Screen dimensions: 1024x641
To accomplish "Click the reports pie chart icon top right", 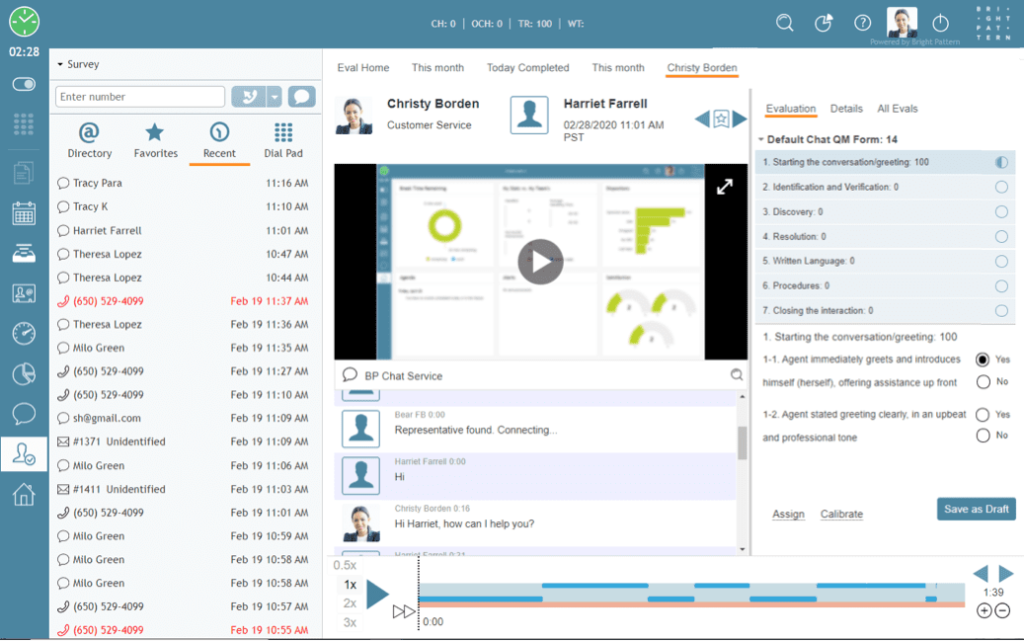I will click(823, 22).
